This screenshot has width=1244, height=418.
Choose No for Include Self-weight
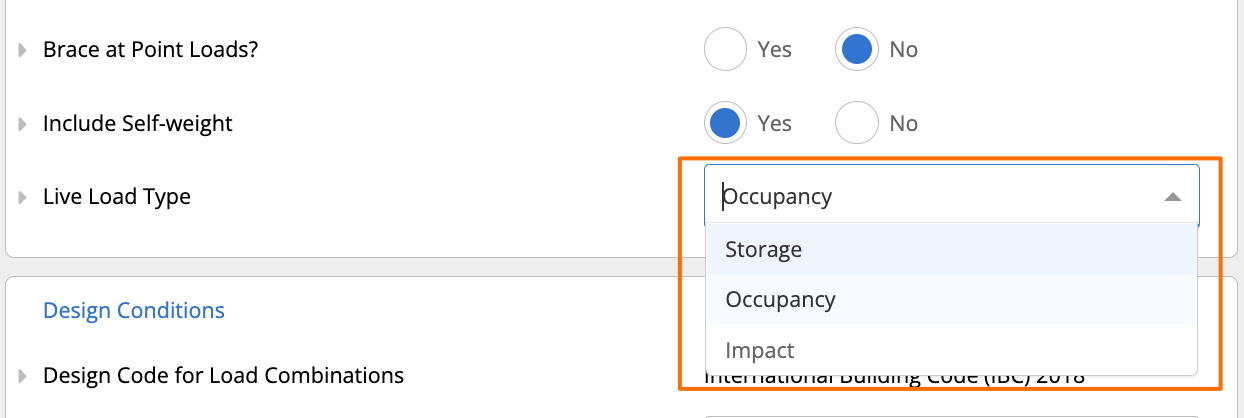(856, 124)
